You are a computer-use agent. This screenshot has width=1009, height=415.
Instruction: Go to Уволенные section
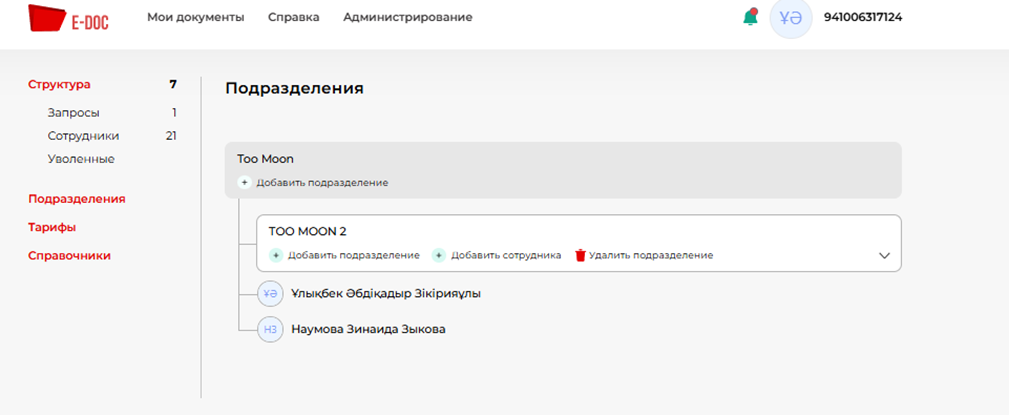point(80,159)
